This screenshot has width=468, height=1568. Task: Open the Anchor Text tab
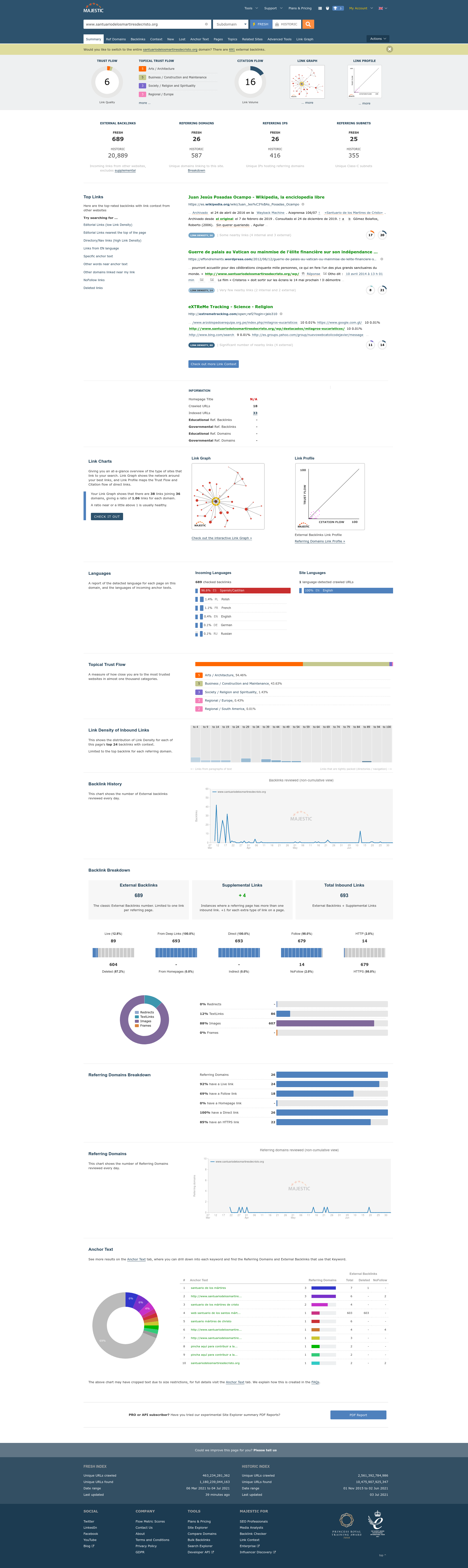pyautogui.click(x=200, y=39)
